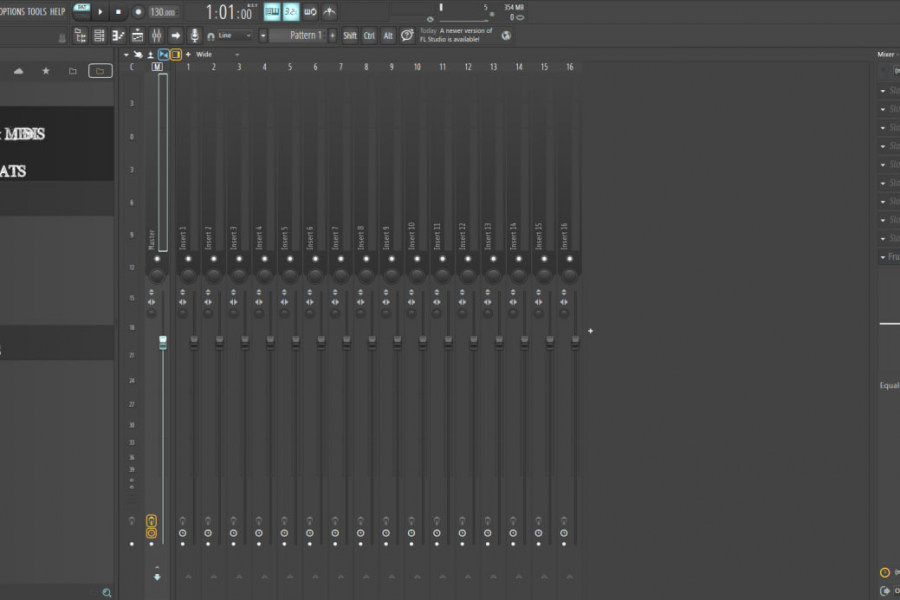This screenshot has width=900, height=600.
Task: Click the Alt modifier button
Action: (389, 36)
